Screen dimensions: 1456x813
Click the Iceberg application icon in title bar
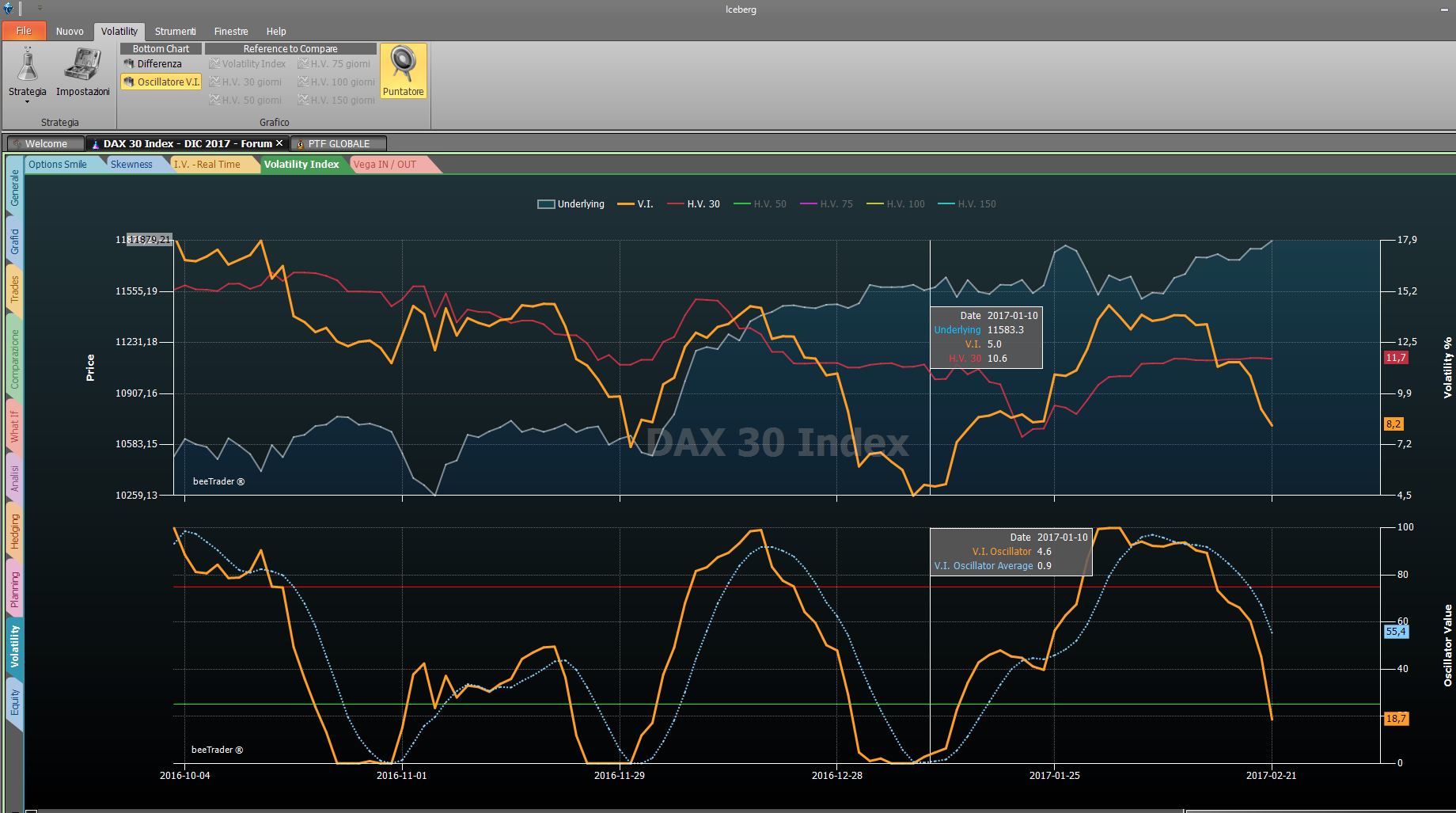pos(9,9)
